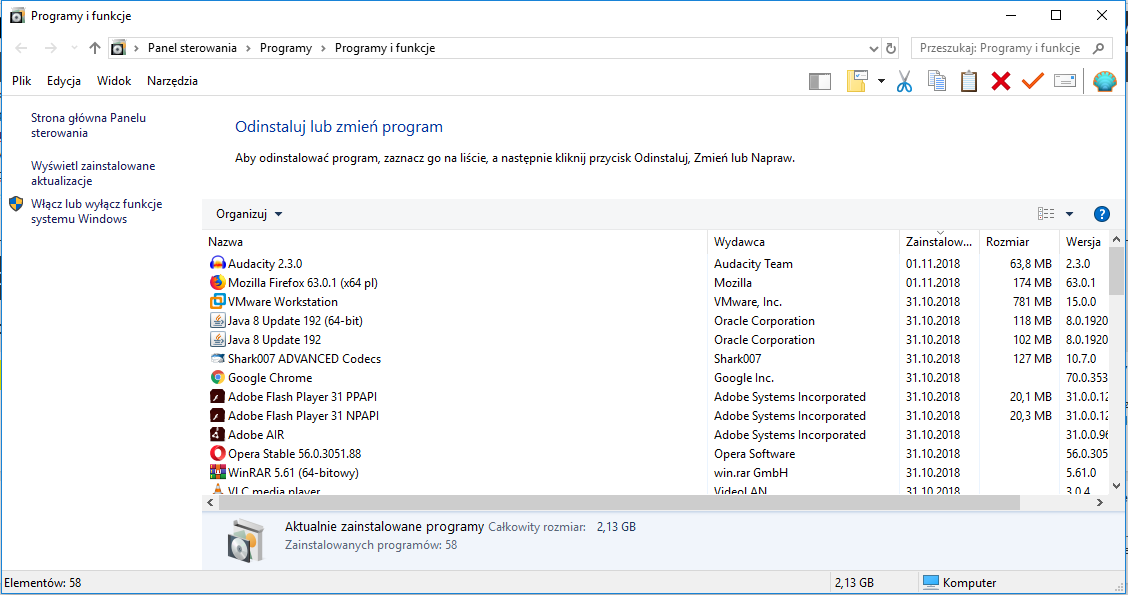This screenshot has height=595, width=1128.
Task: Click the horizontal scrollbar thumb
Action: coord(619,502)
